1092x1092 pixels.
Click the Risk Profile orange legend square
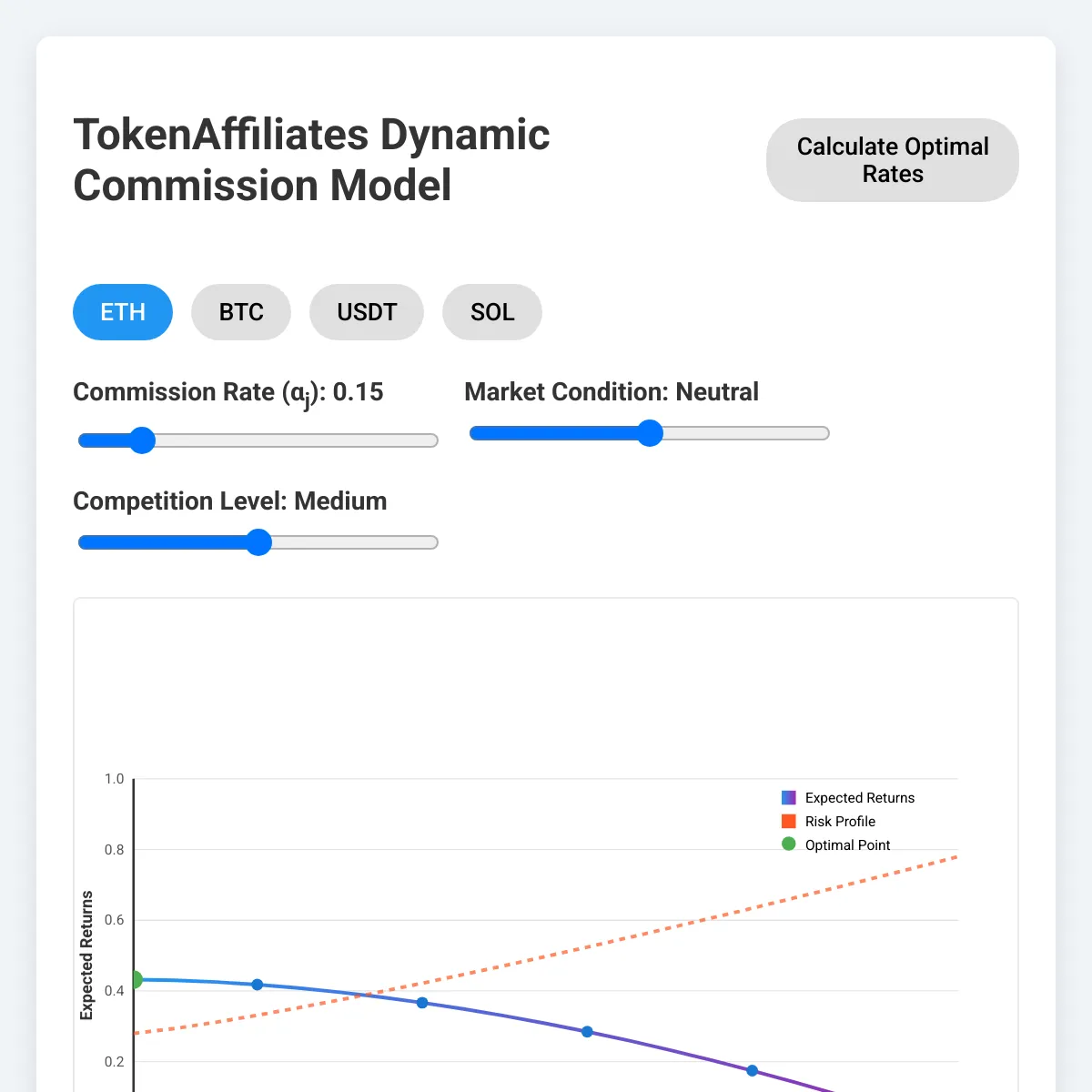pos(788,821)
